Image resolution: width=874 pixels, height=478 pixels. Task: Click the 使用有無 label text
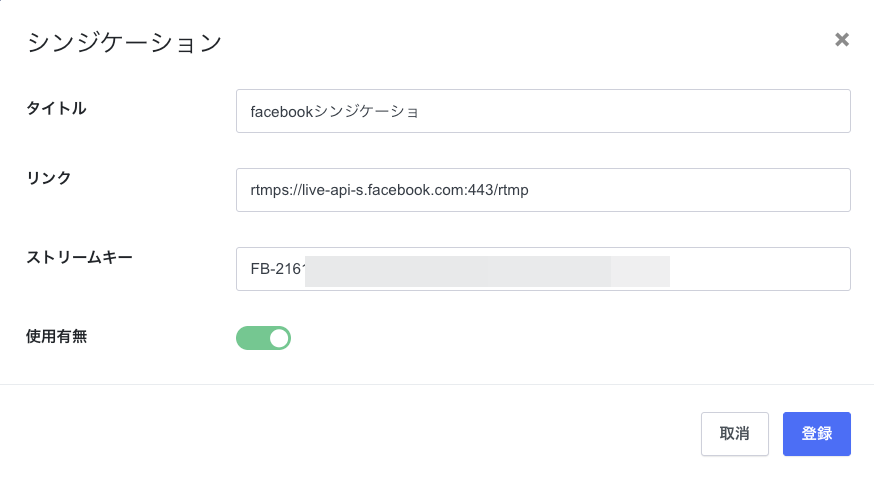coord(56,336)
